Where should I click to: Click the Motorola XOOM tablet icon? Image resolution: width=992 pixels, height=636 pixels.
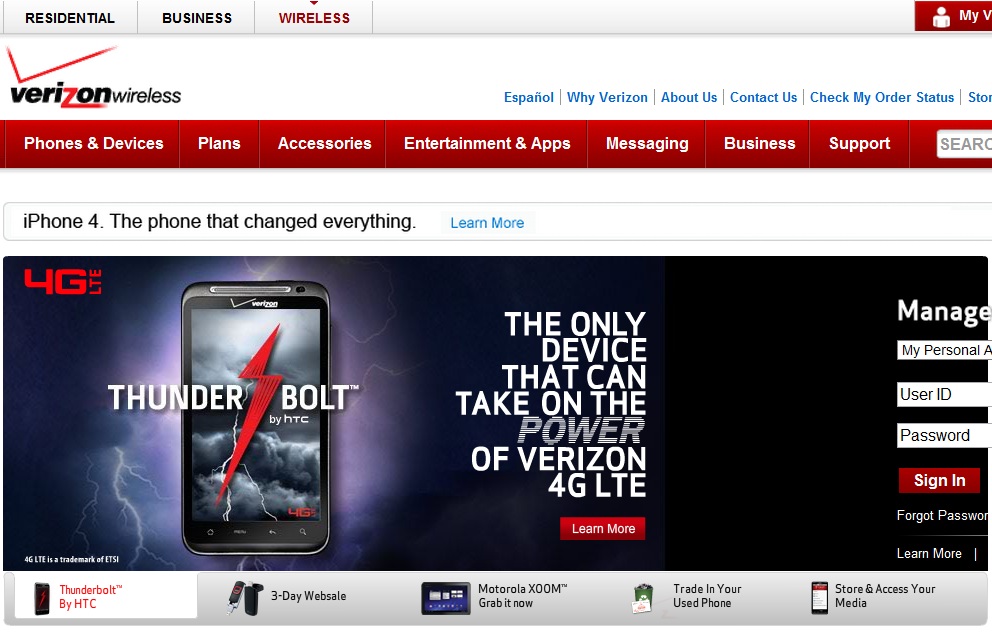coord(445,597)
